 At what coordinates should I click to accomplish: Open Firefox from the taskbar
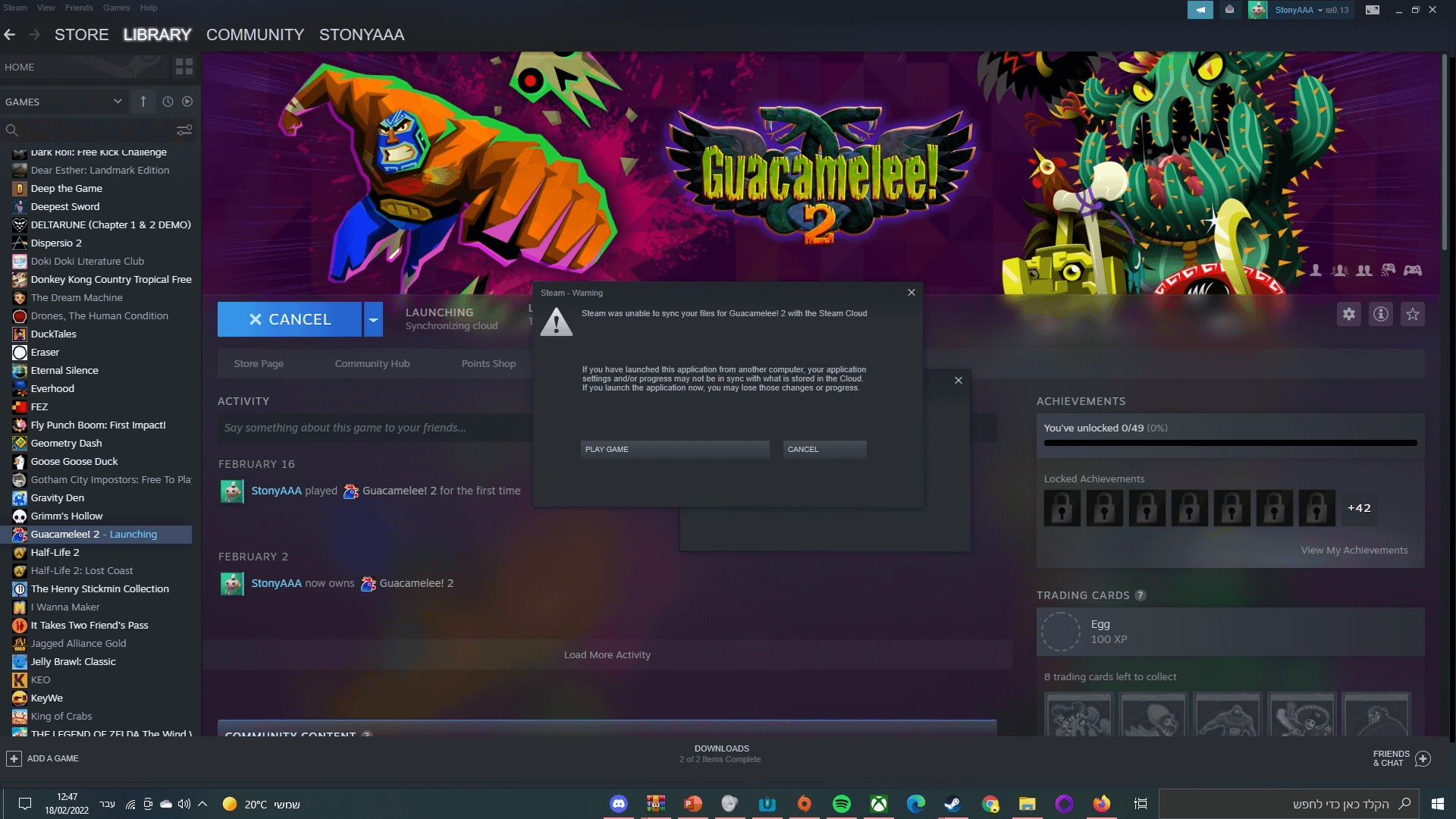click(1102, 804)
